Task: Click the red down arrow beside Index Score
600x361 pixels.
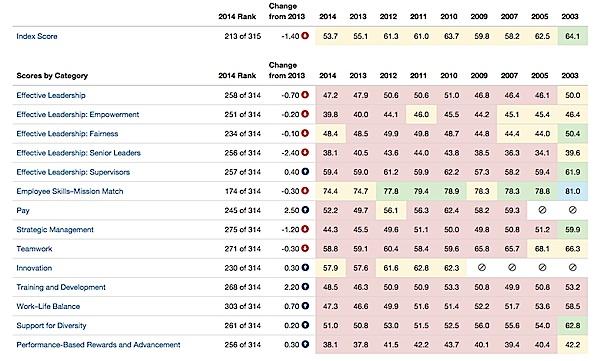Action: (305, 36)
